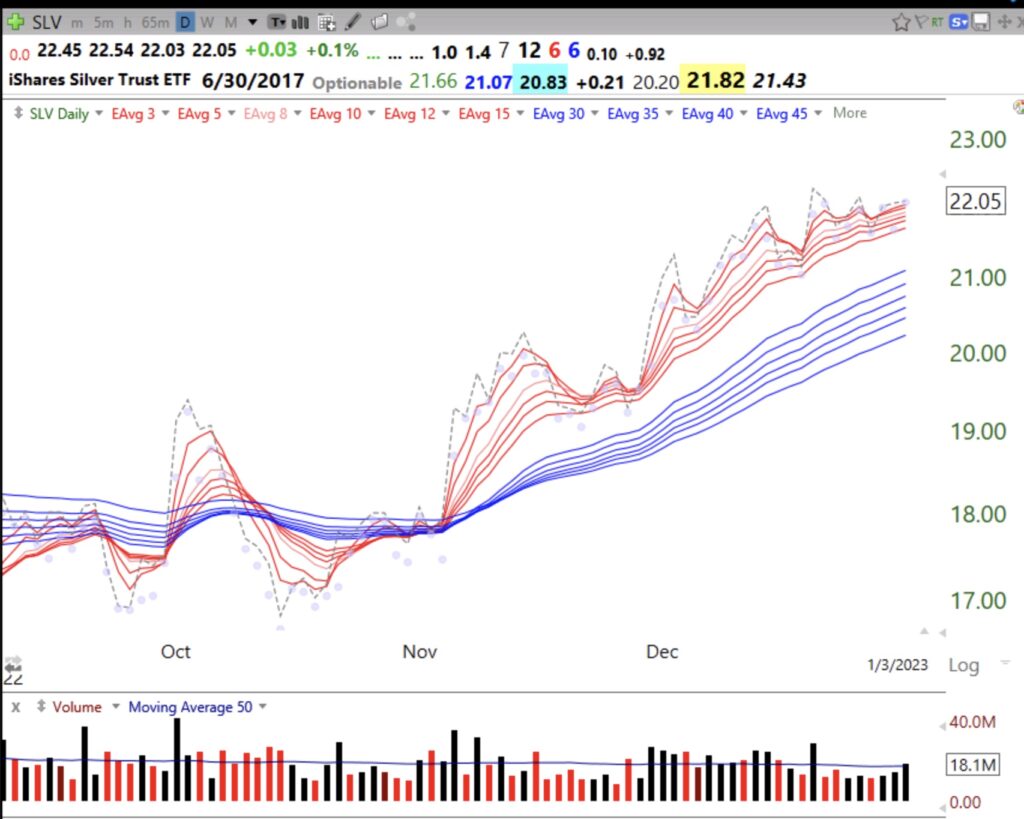
Task: Switch to Weekly 'W' timeframe
Action: pyautogui.click(x=207, y=21)
